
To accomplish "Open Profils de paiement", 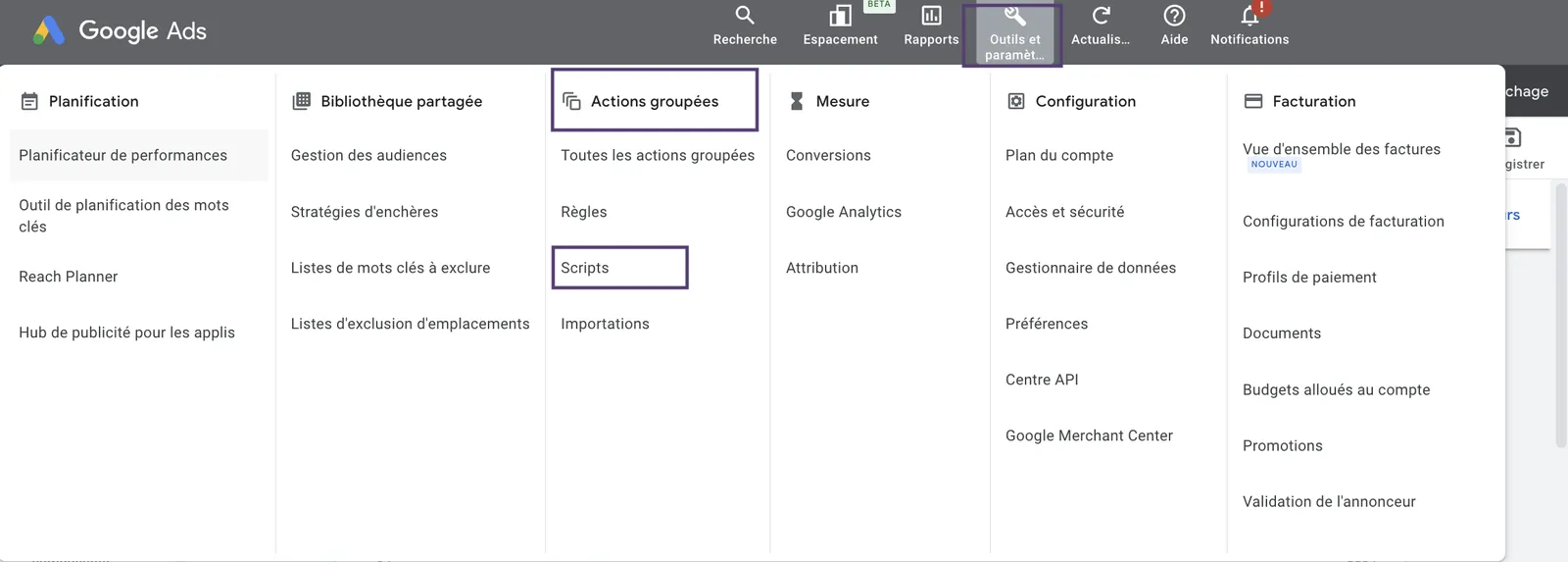I will click(1309, 278).
